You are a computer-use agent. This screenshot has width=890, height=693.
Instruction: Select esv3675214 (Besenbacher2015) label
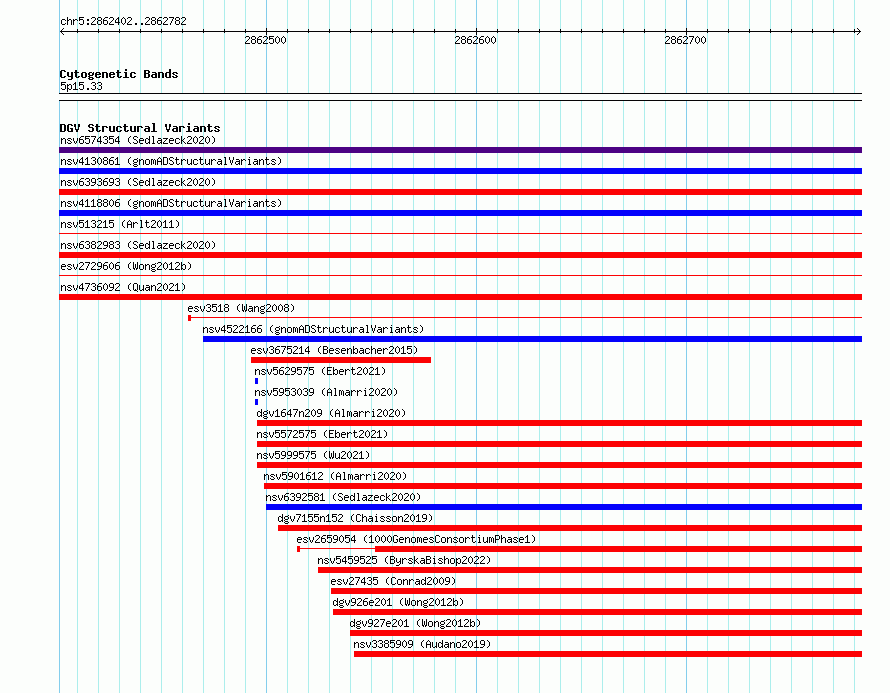point(334,350)
